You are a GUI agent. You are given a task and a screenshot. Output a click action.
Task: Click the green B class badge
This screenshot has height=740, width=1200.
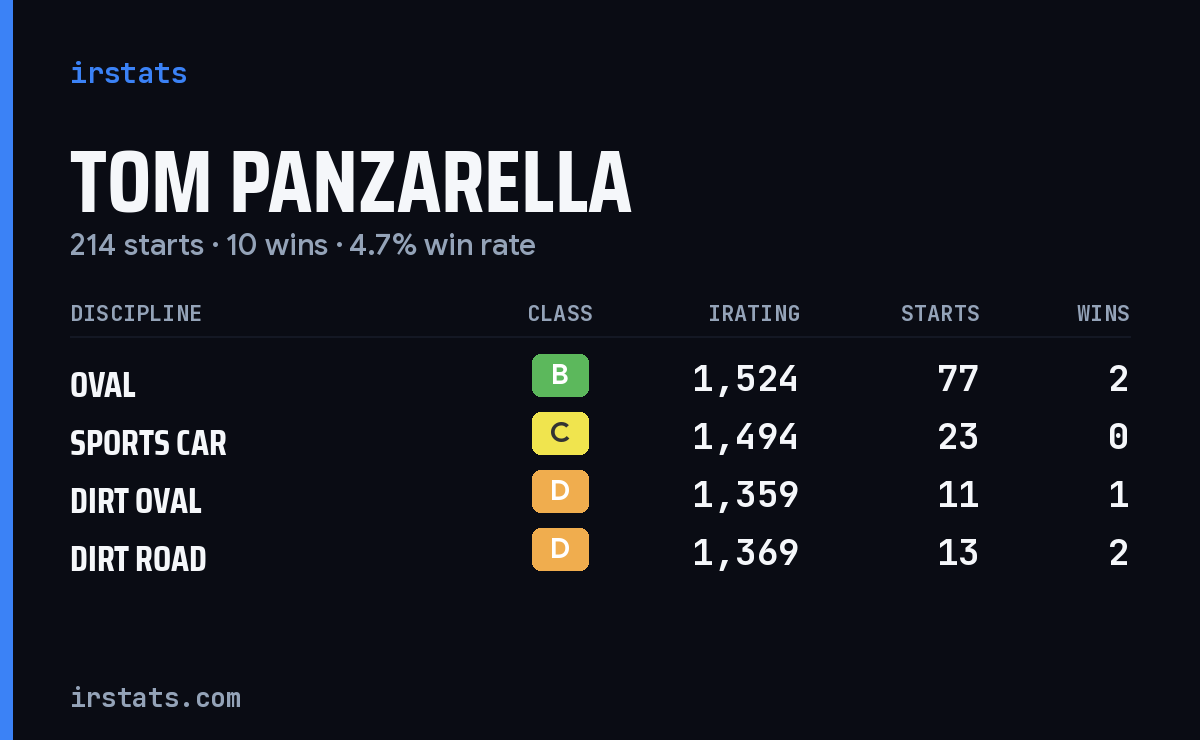click(560, 376)
